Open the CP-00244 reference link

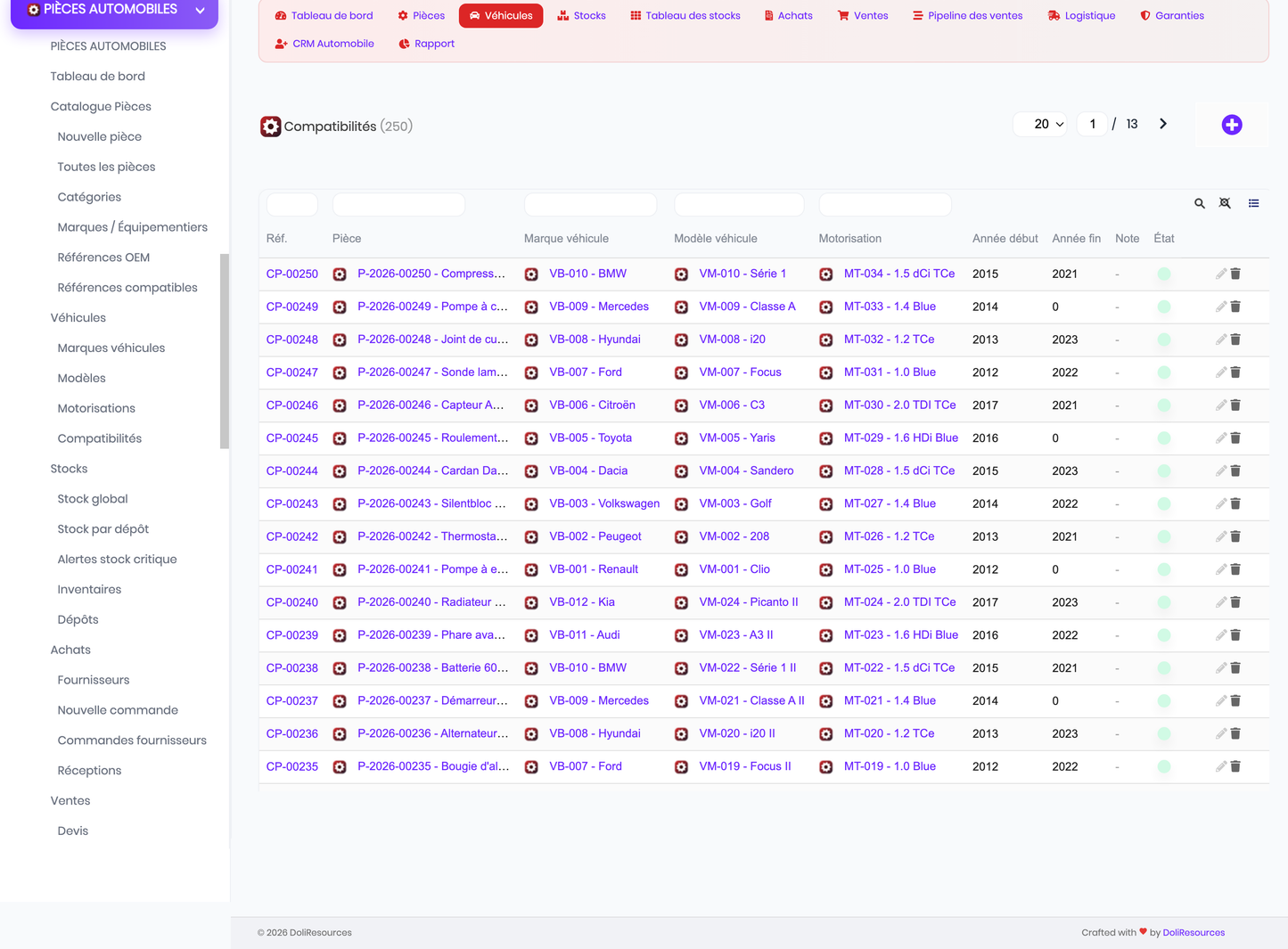[292, 470]
